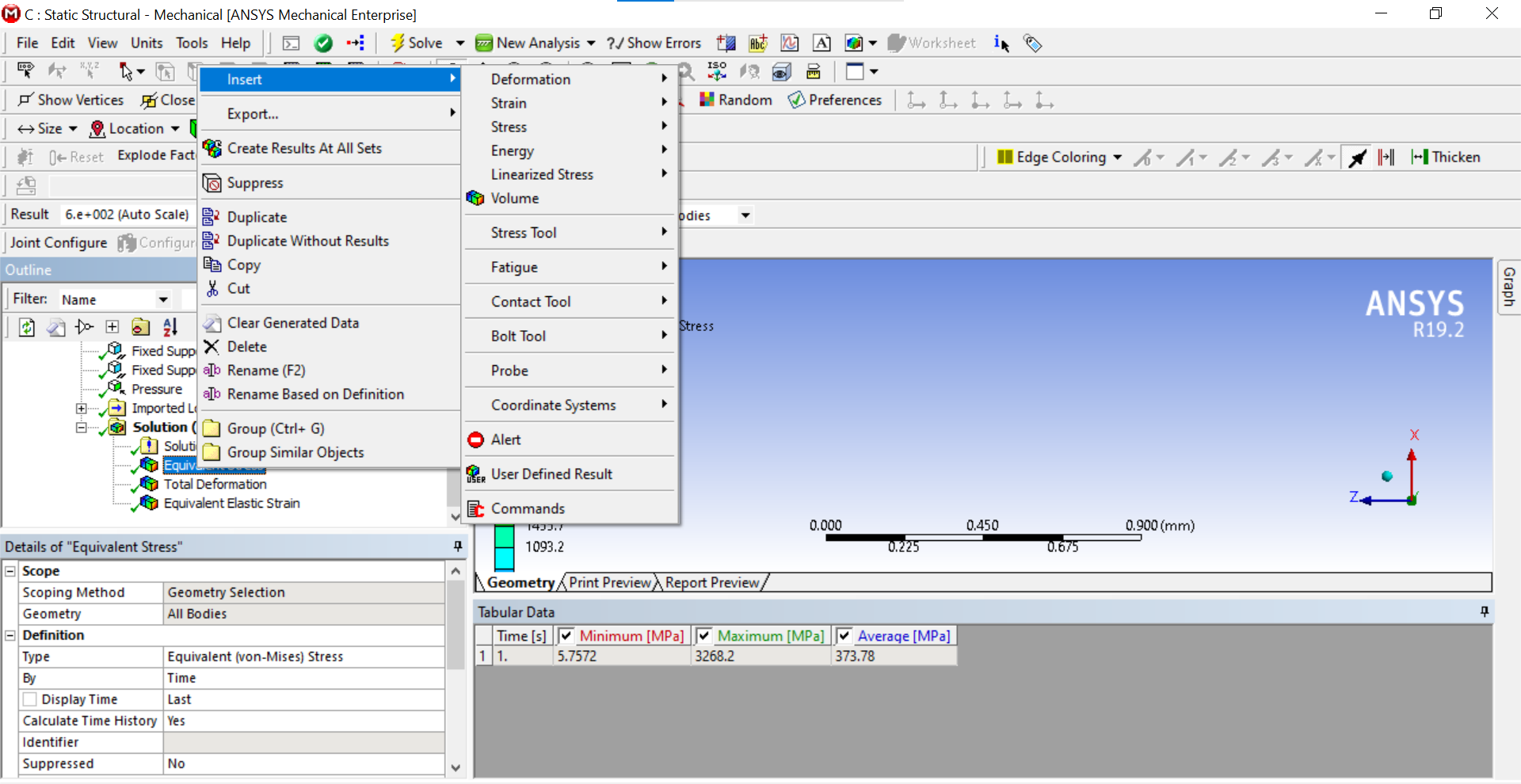Click Clear Generated Data
This screenshot has width=1521, height=784.
tap(292, 323)
